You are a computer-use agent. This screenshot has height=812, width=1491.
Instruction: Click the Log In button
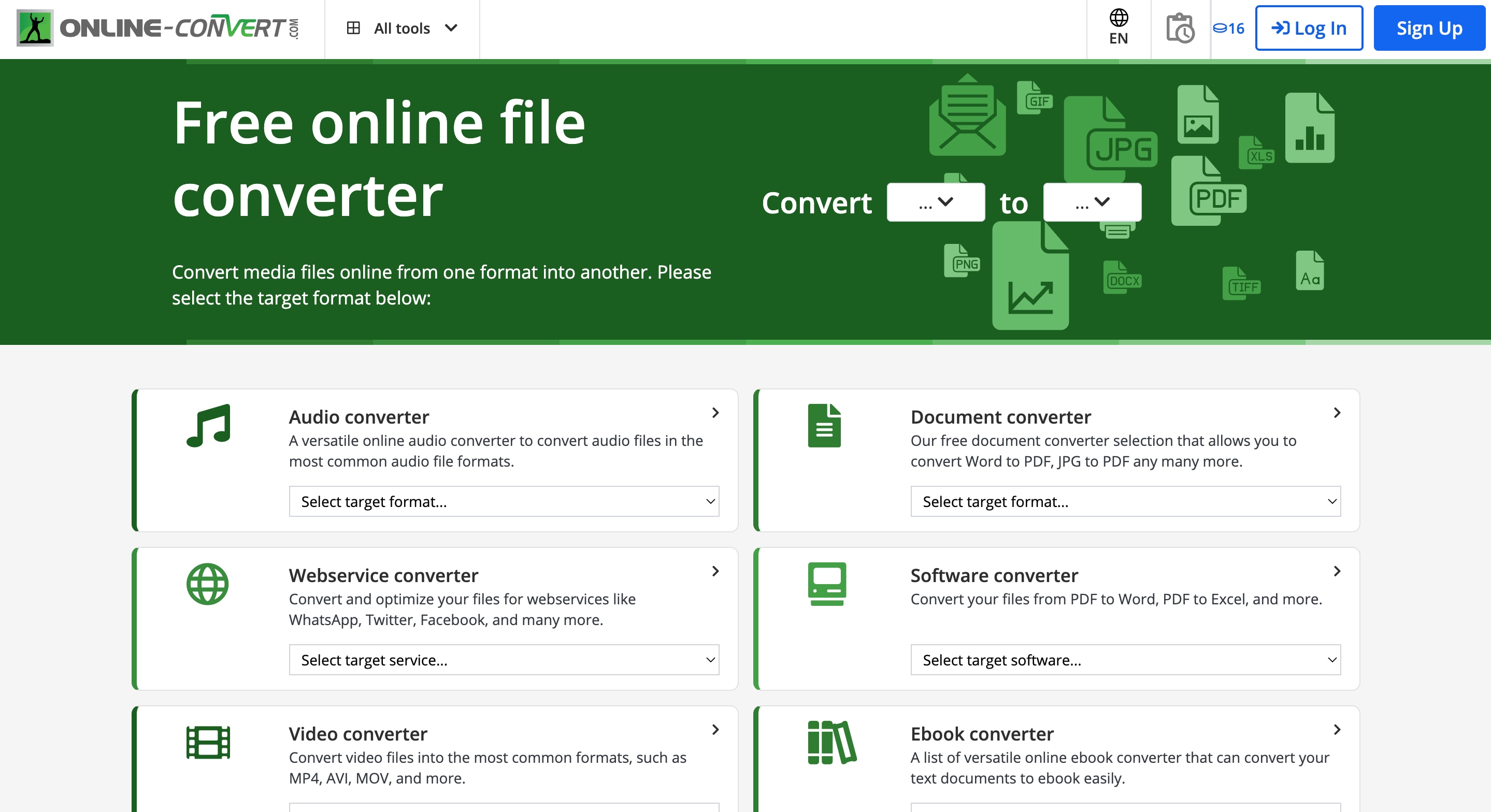tap(1309, 28)
